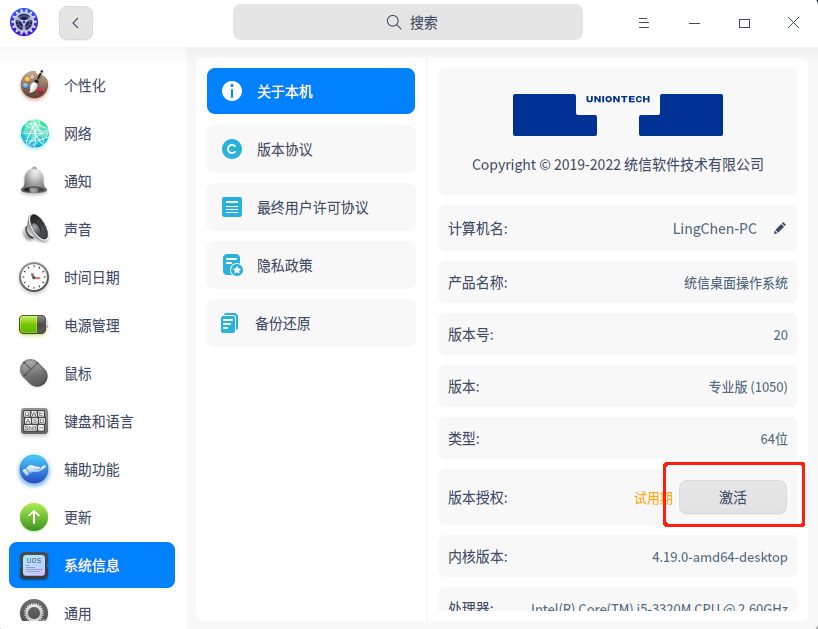Maximize the Control Center window
The width and height of the screenshot is (818, 629).
744,23
